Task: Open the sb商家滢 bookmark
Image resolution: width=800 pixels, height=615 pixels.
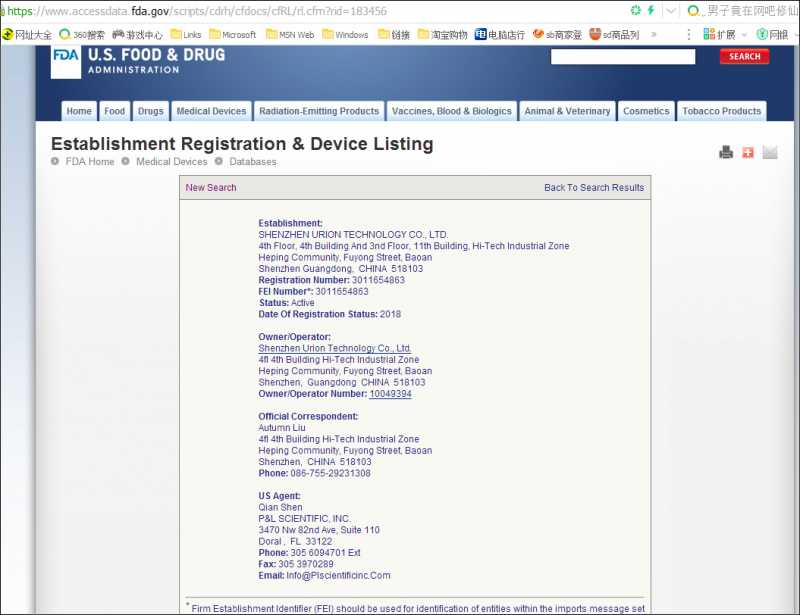Action: [x=557, y=35]
